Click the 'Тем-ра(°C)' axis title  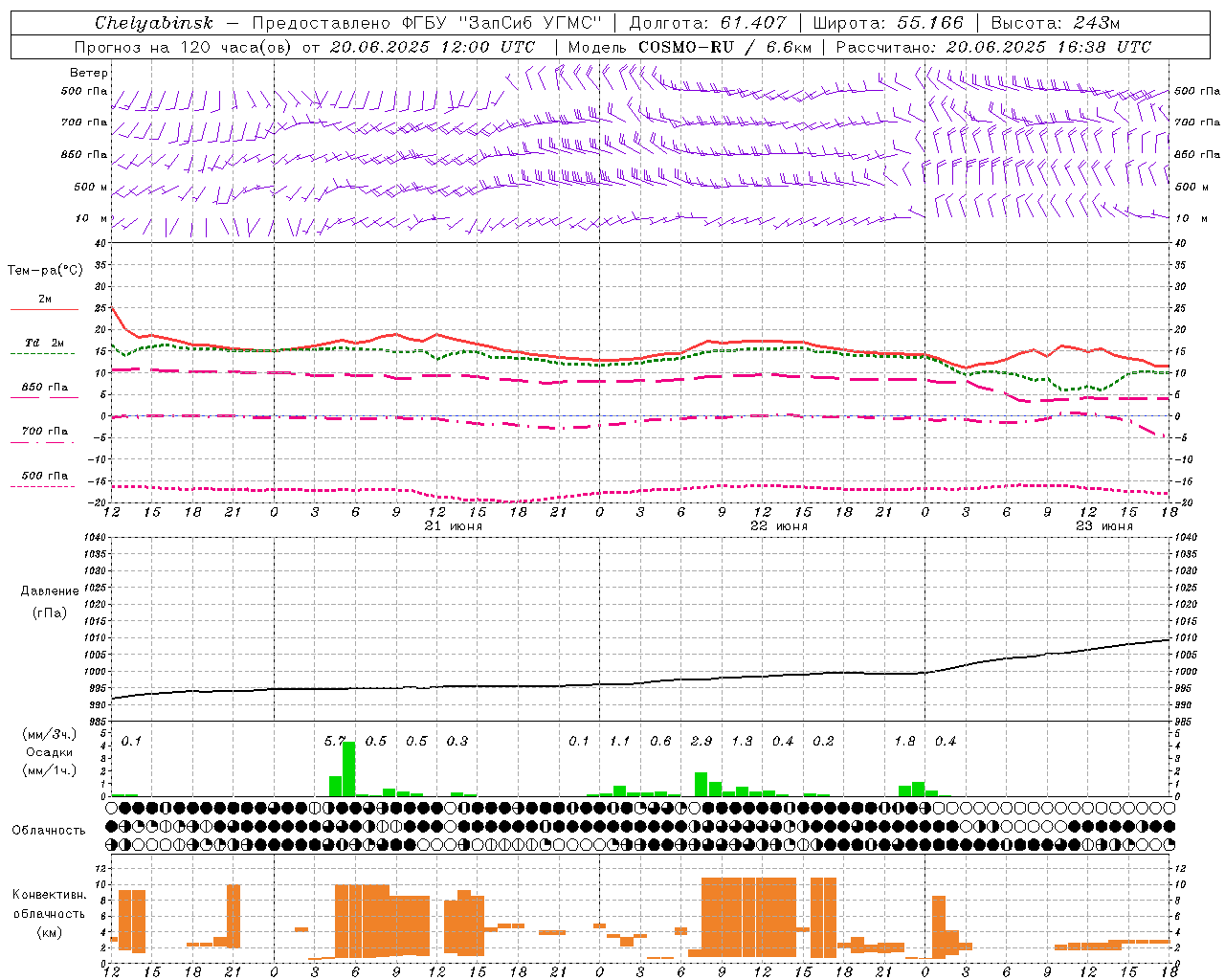click(x=45, y=271)
